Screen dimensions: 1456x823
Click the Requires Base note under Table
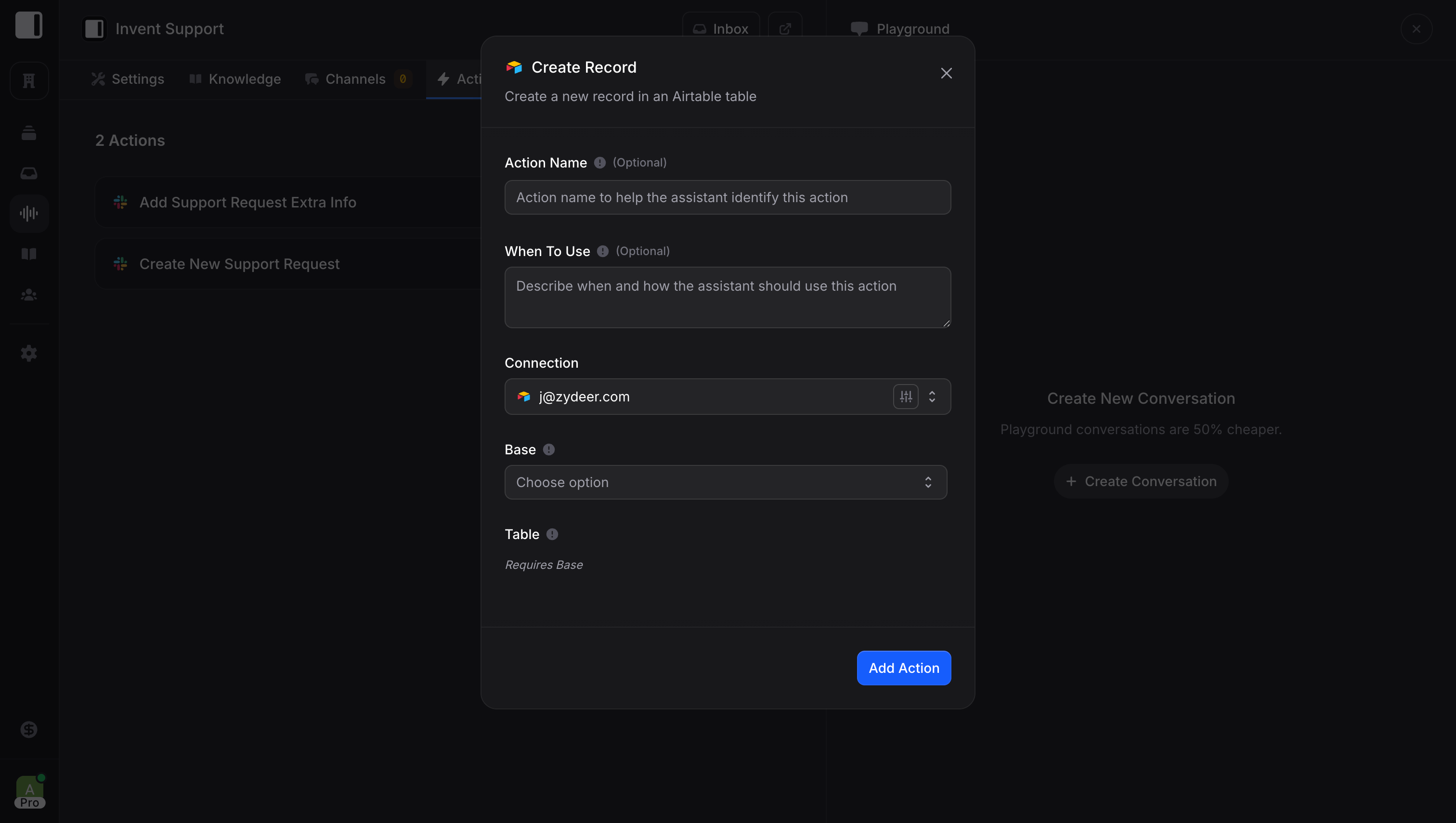[x=544, y=565]
